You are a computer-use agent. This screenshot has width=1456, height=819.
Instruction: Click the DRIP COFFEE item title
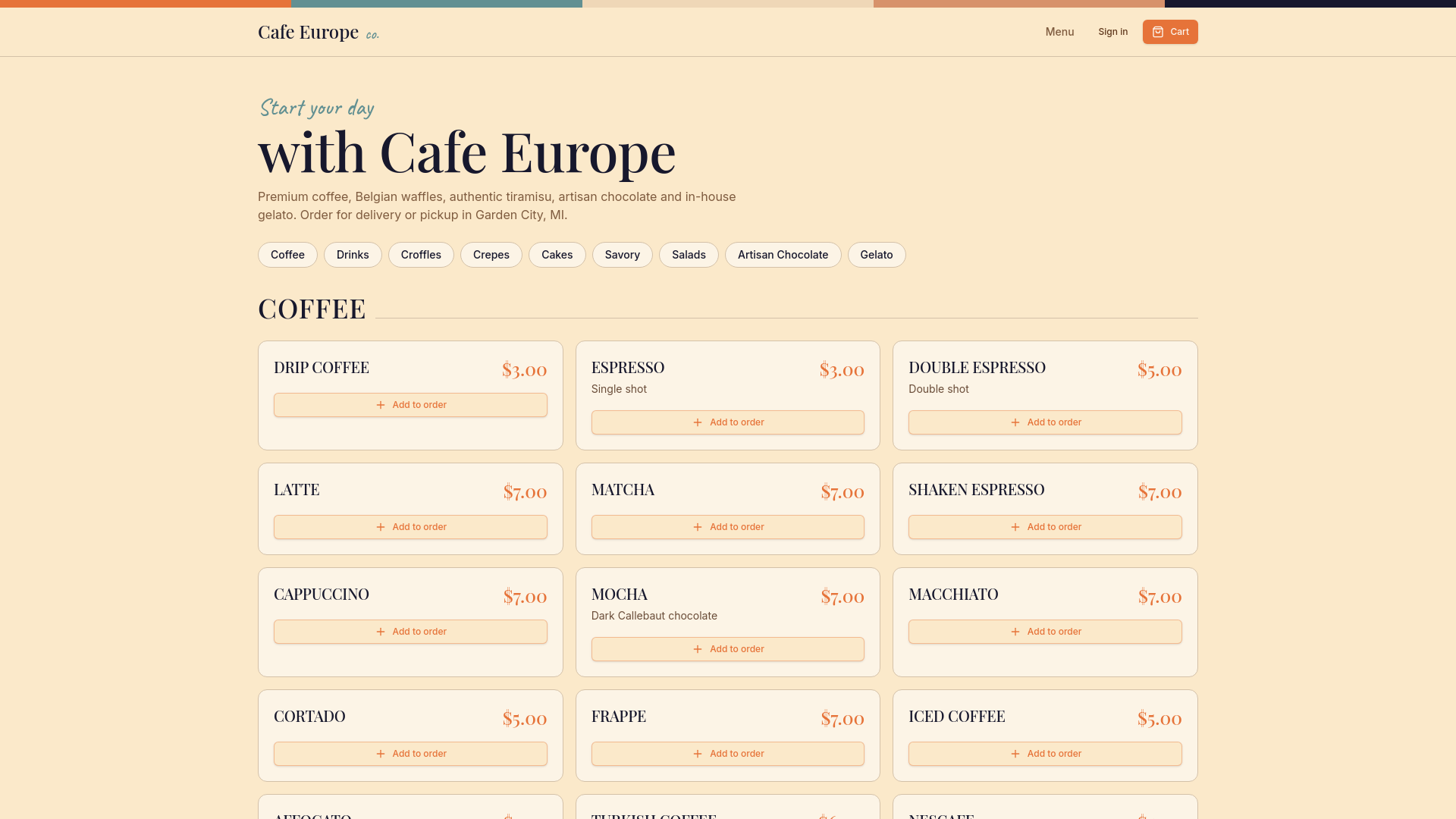tap(322, 368)
